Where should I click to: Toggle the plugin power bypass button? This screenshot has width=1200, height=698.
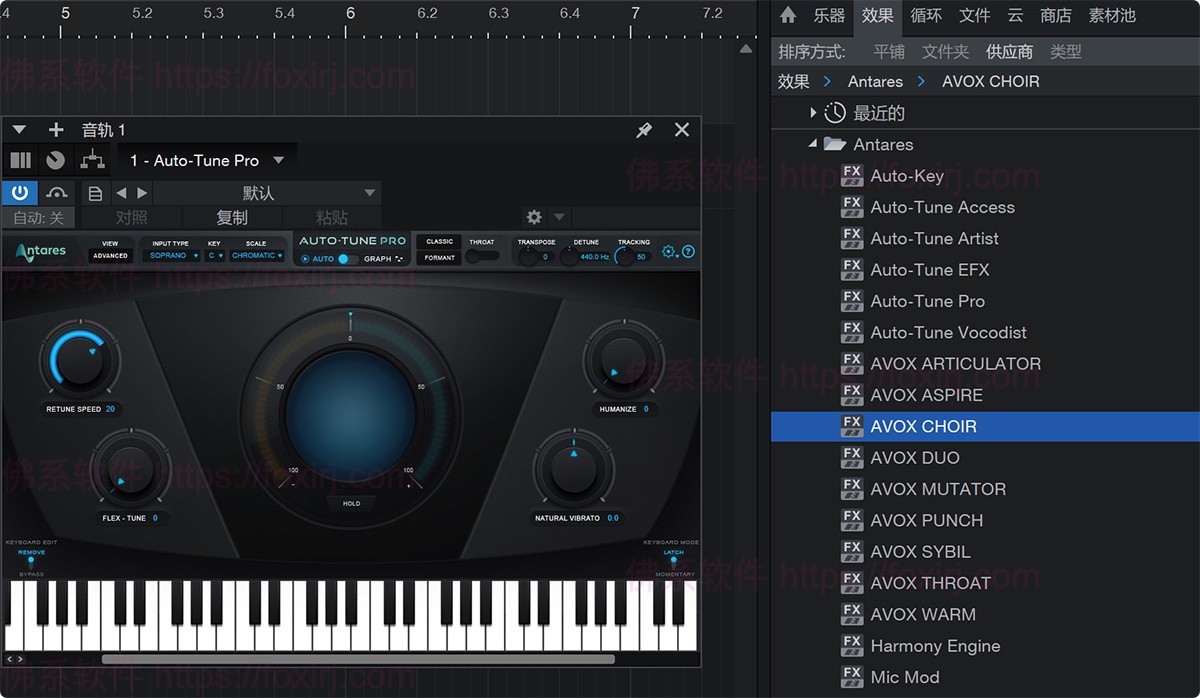click(19, 192)
